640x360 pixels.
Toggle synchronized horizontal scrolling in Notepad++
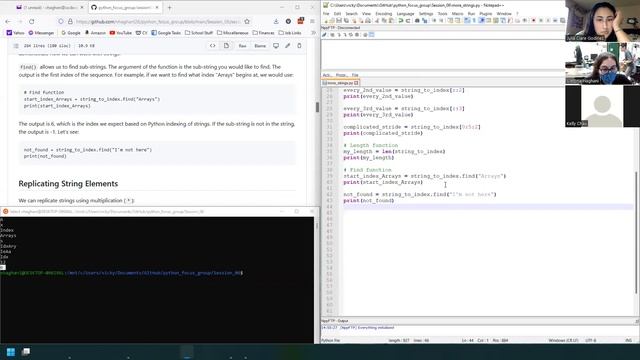click(x=458, y=20)
